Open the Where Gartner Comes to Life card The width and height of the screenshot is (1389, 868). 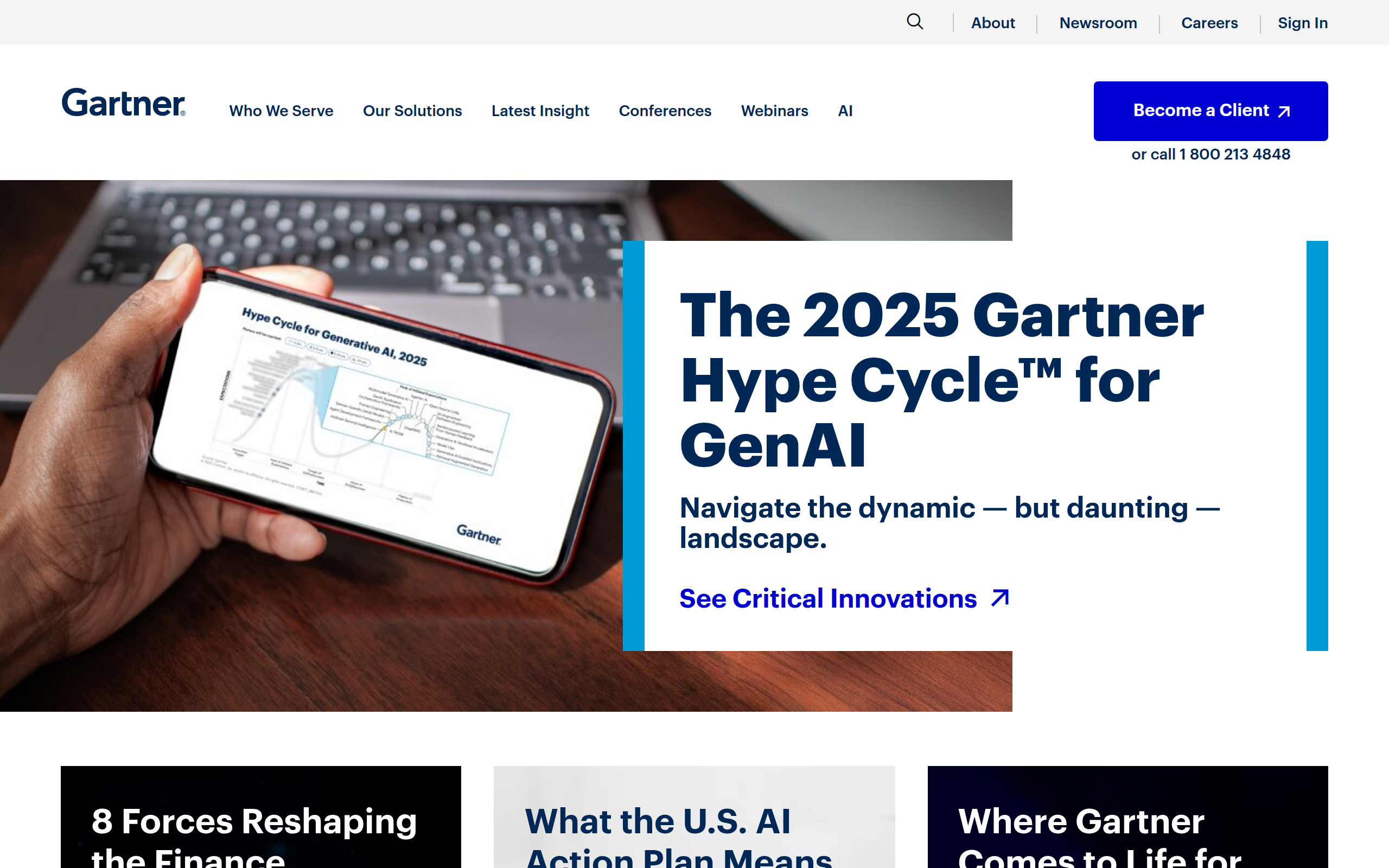click(1127, 817)
